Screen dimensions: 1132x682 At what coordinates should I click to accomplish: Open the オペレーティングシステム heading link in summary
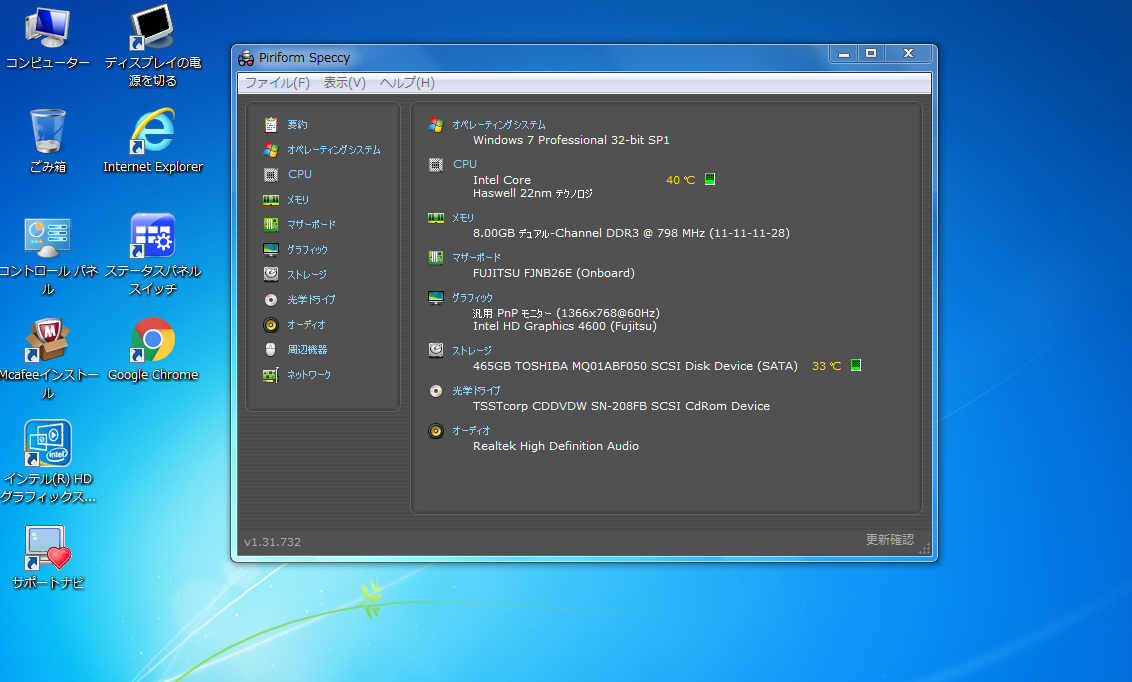coord(499,125)
